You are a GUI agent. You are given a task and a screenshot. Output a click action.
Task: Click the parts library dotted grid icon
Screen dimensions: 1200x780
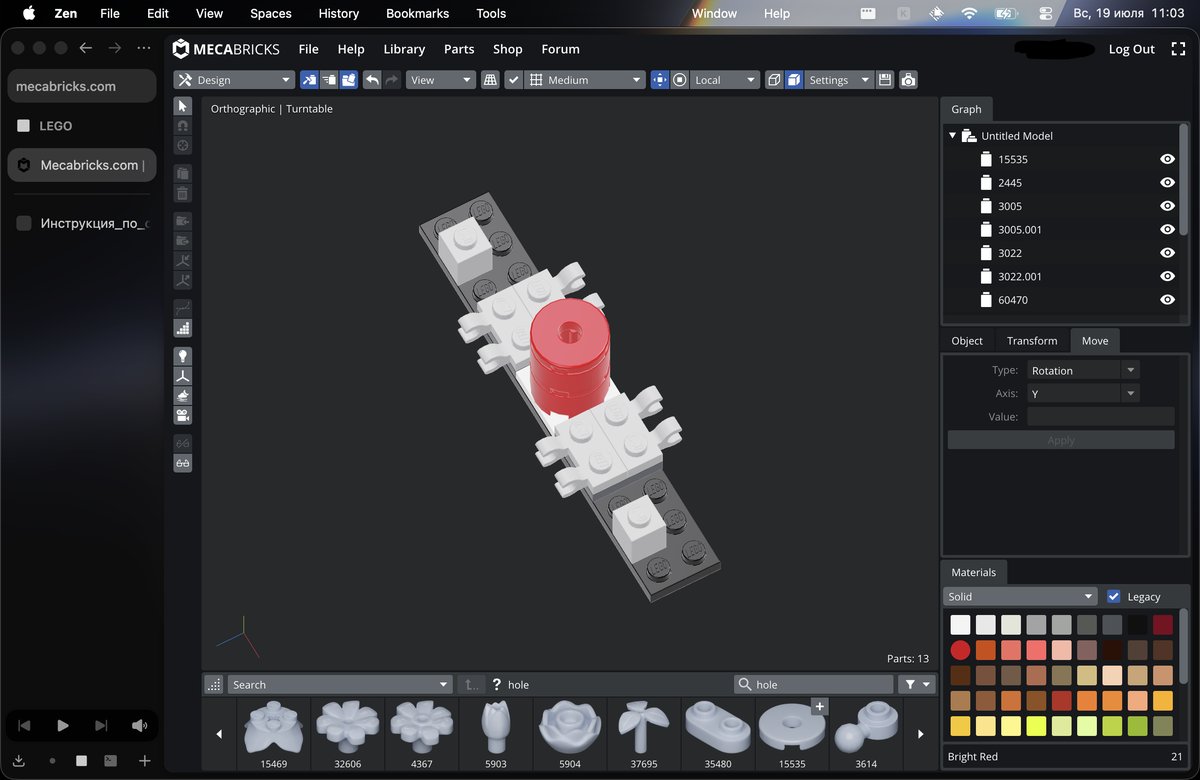(213, 685)
